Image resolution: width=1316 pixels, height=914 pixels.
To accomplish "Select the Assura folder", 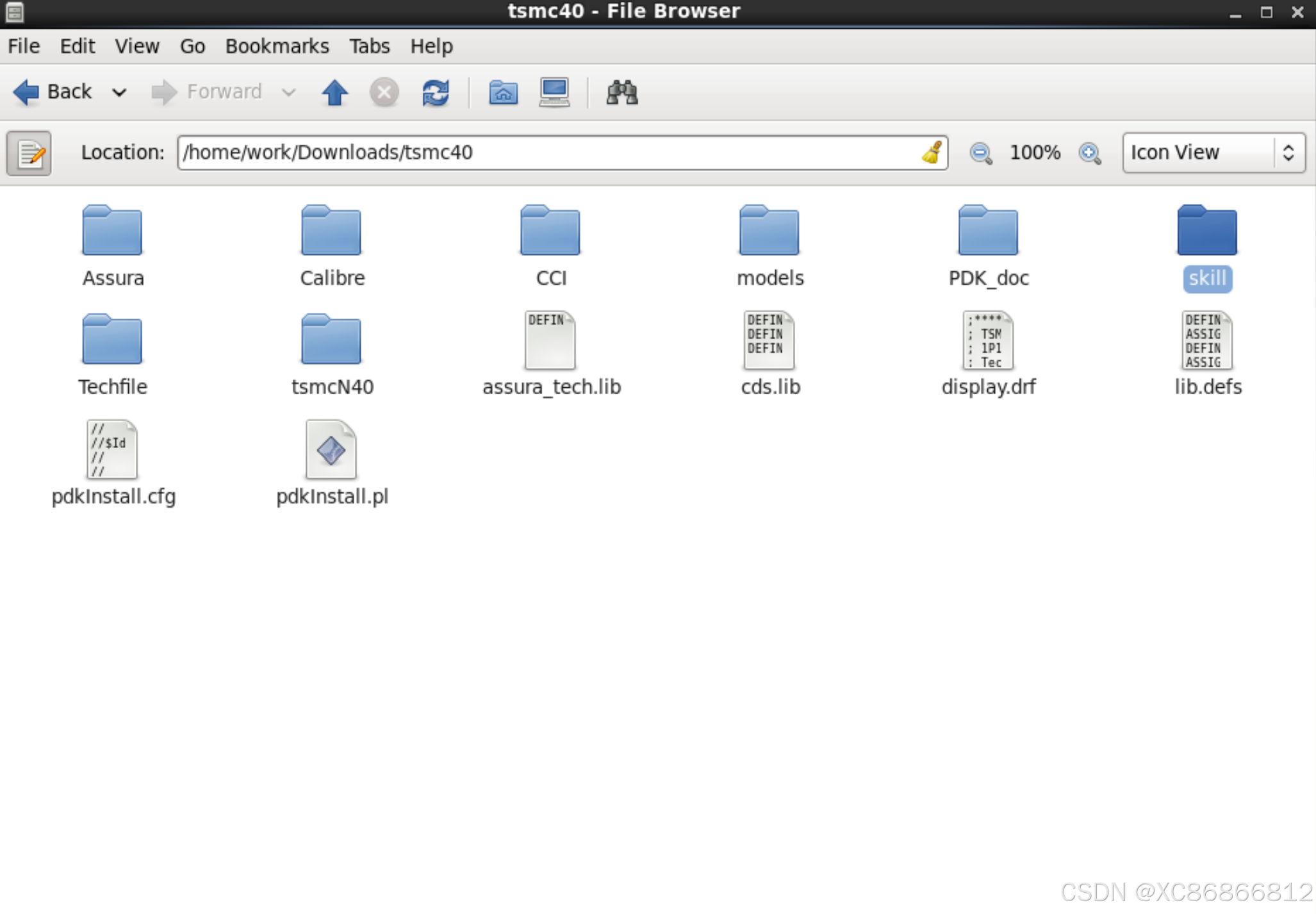I will pos(113,247).
